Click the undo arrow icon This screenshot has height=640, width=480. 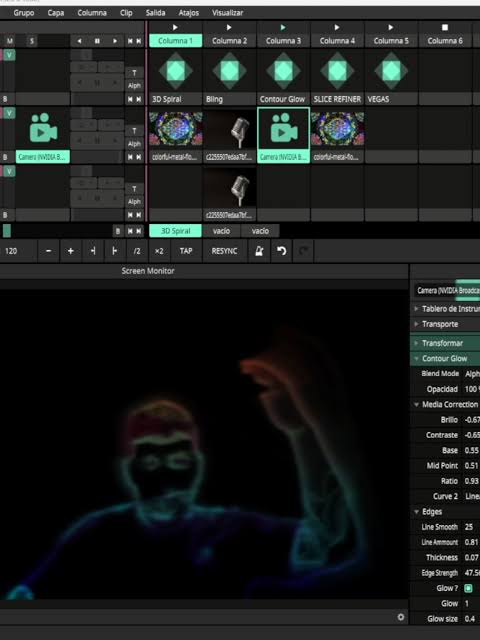pyautogui.click(x=281, y=251)
